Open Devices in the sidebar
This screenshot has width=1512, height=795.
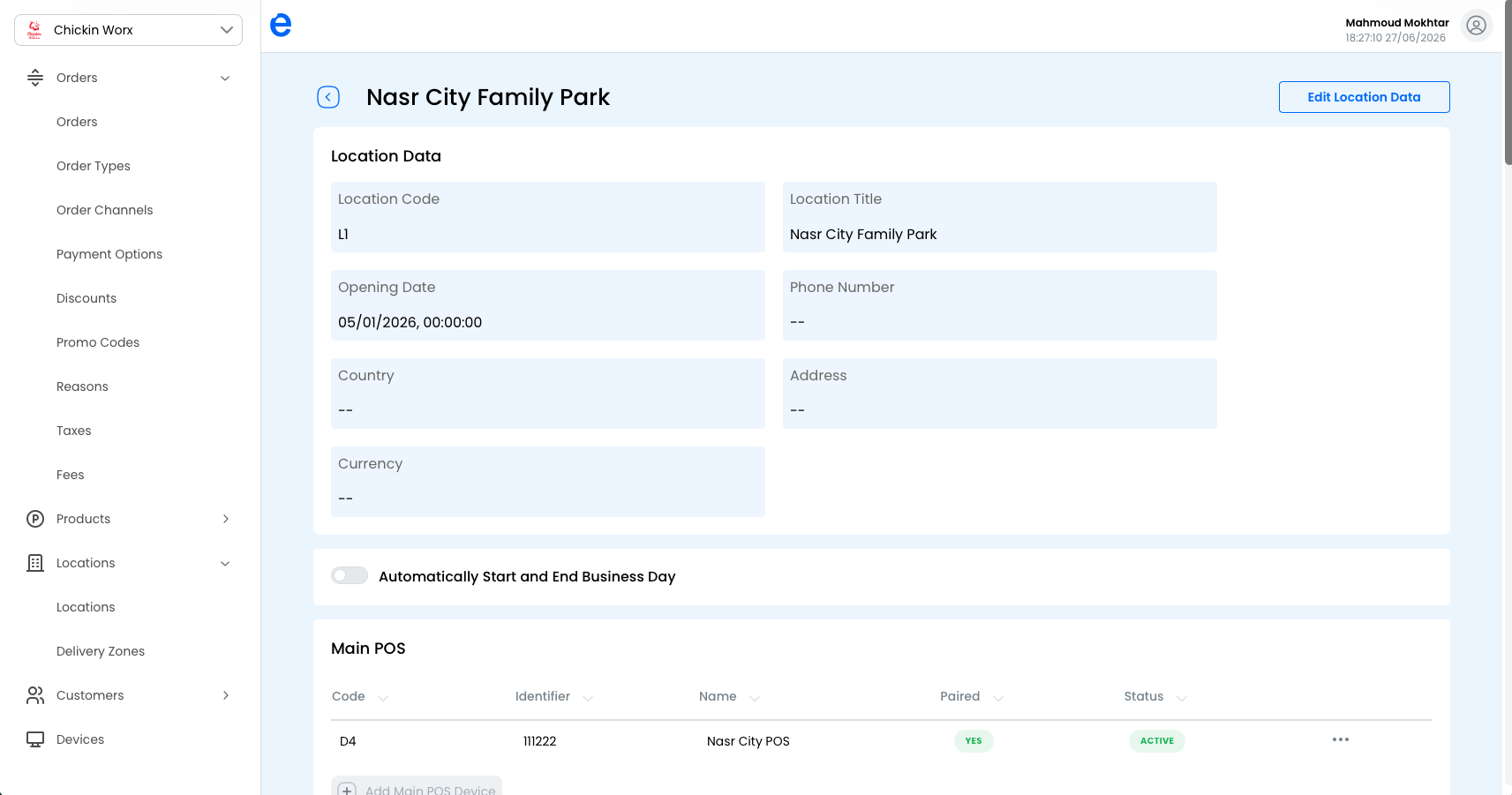80,739
